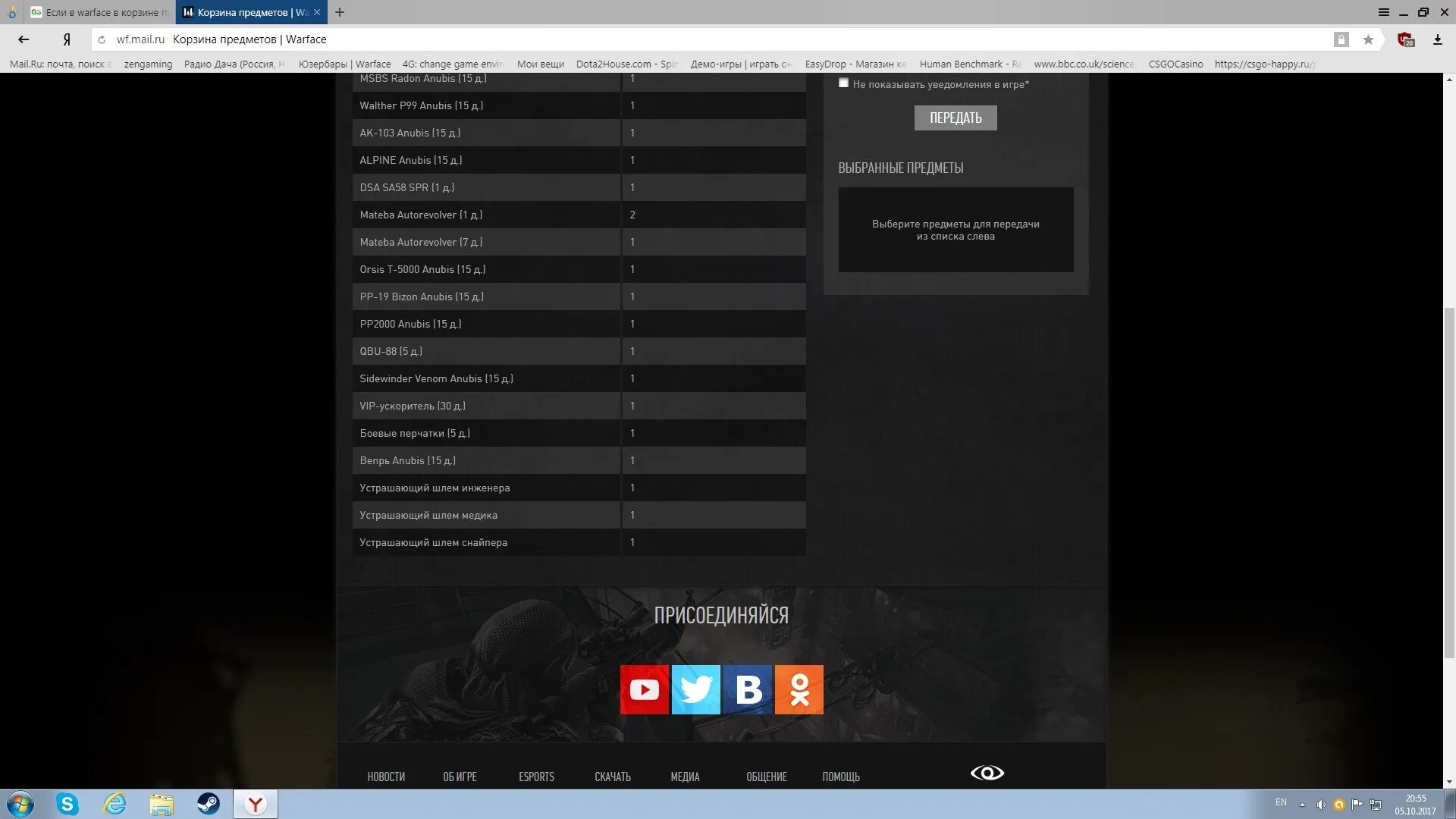Viewport: 1456px width, 819px height.
Task: Open the EN language switcher
Action: click(1281, 802)
